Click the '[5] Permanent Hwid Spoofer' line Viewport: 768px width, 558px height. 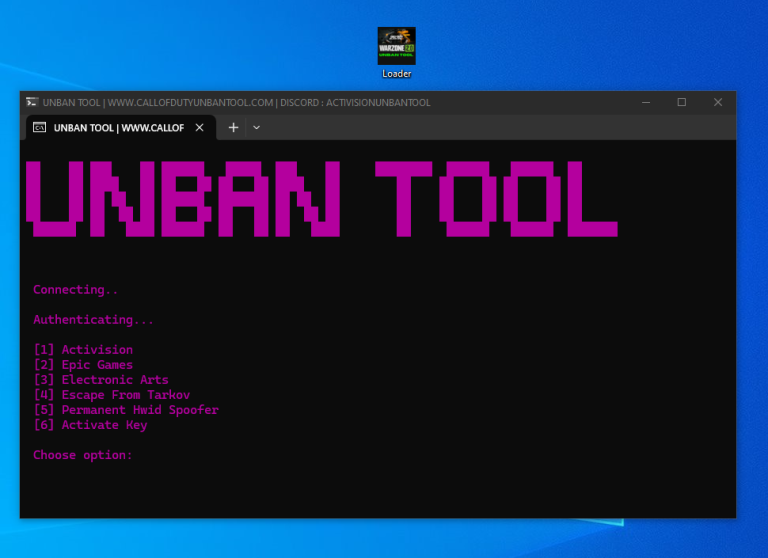(x=126, y=410)
